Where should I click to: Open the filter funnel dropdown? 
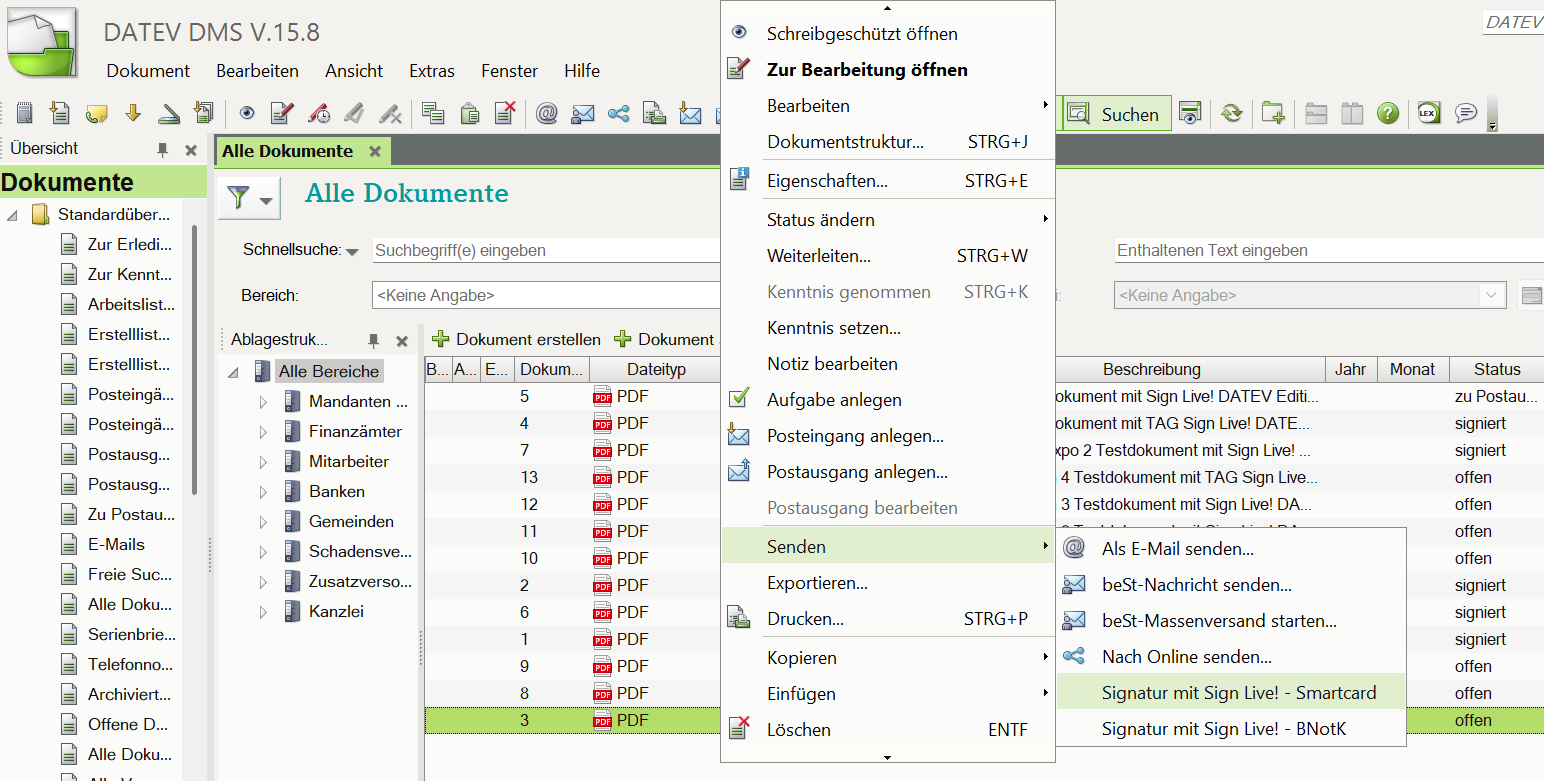click(249, 199)
